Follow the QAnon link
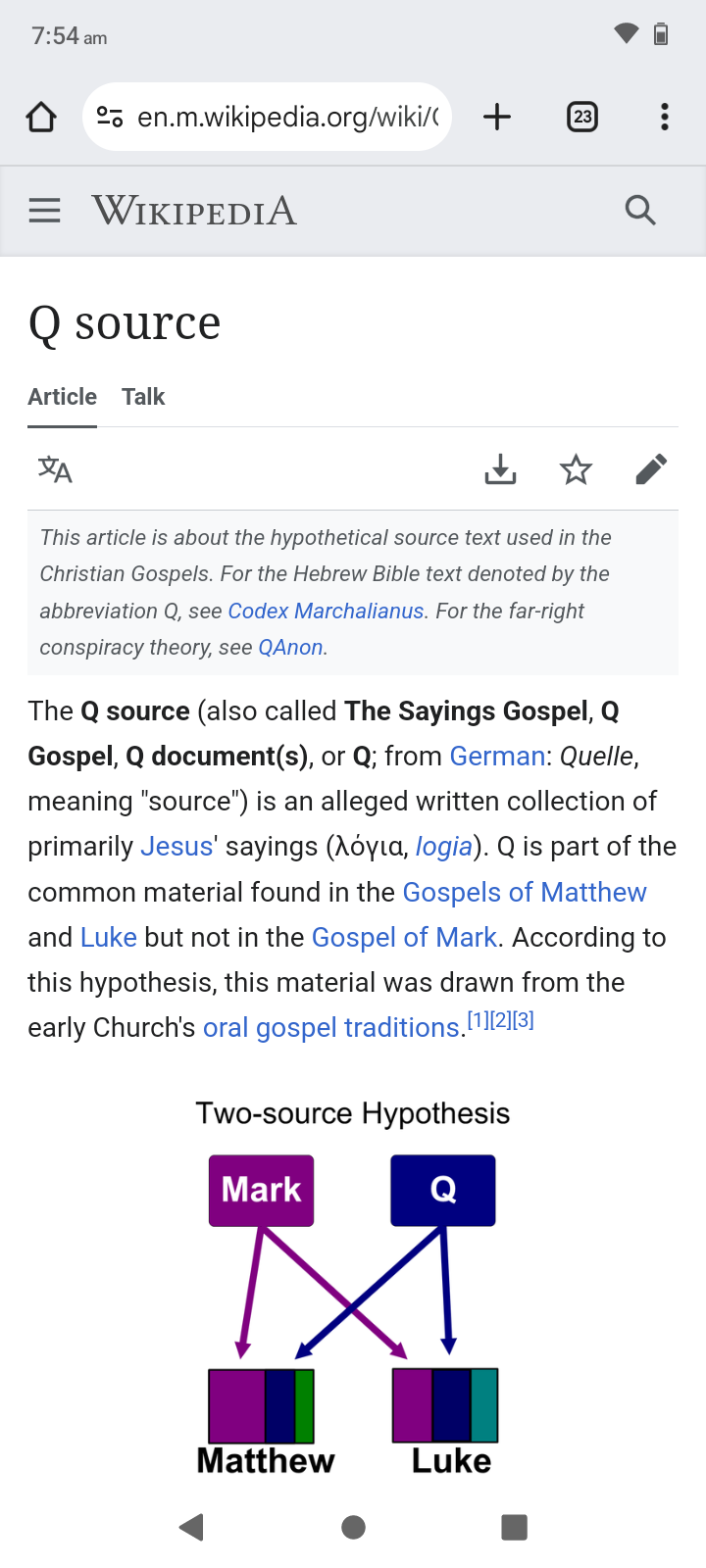This screenshot has width=706, height=1568. click(290, 648)
